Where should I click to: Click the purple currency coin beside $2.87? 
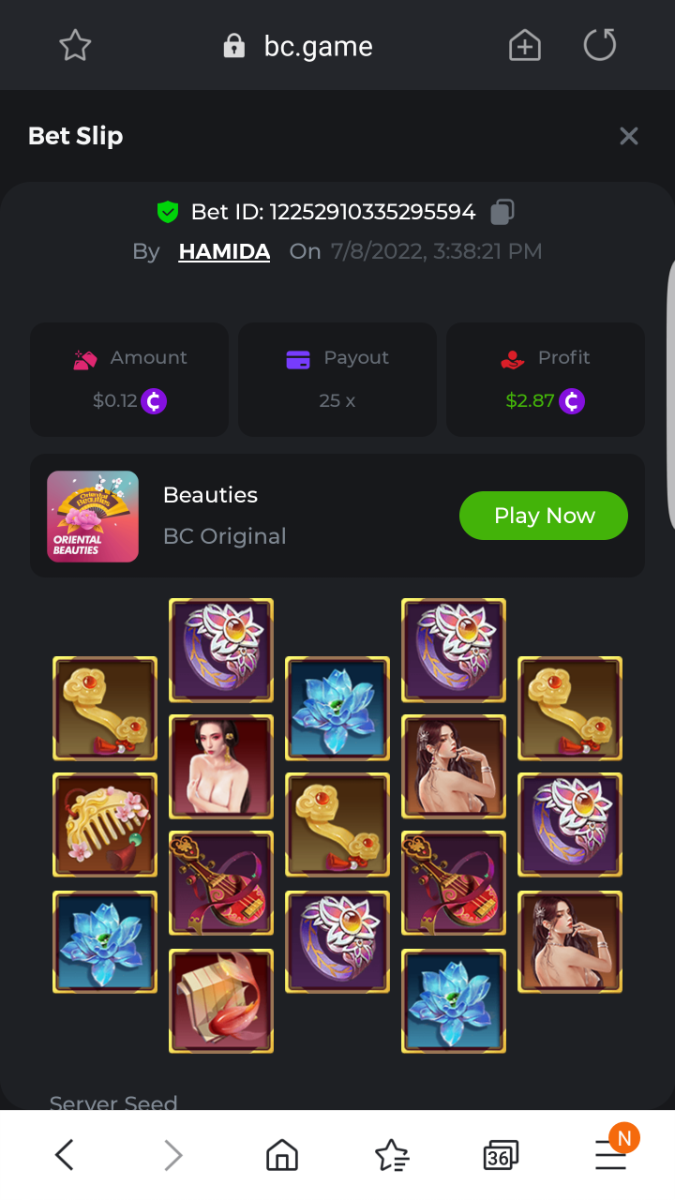[572, 401]
